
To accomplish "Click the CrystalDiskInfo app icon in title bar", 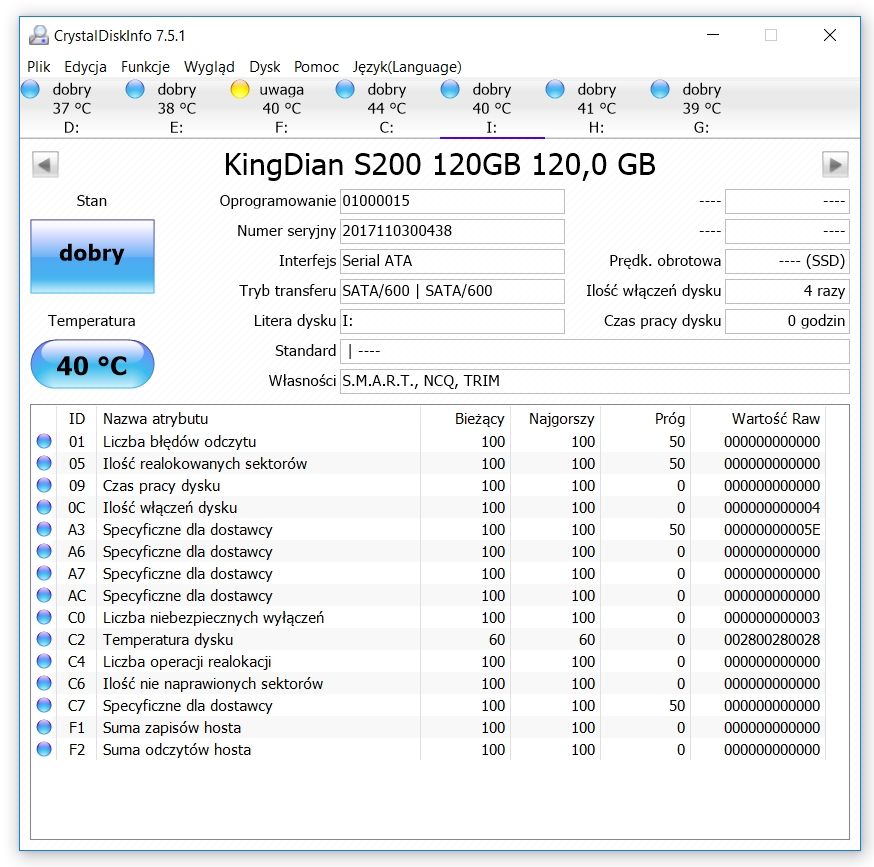I will (38, 36).
